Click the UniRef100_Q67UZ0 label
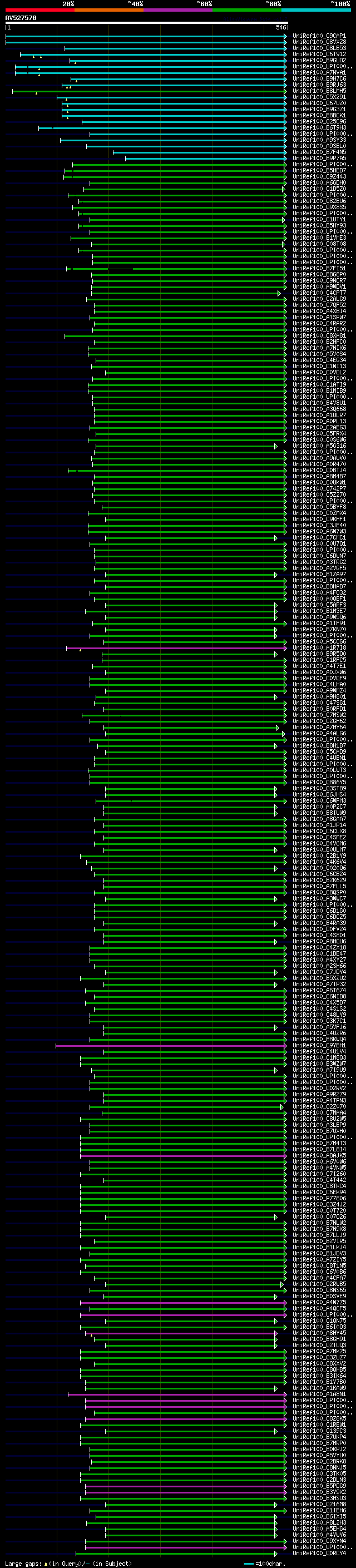The image size is (356, 1568). click(319, 103)
